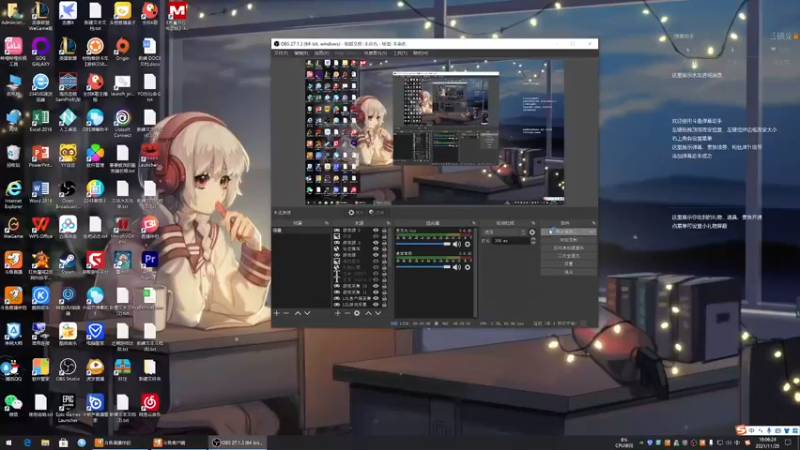Remove the selected source with the minus icon
This screenshot has width=800, height=450.
(x=347, y=313)
